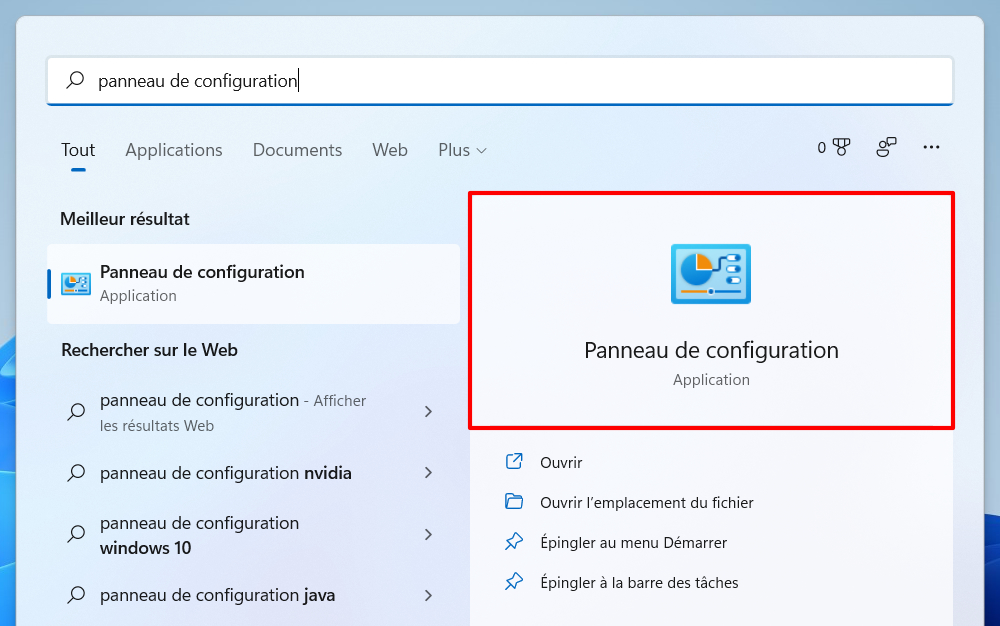Click the folder icon for file location
This screenshot has height=626, width=1000.
point(514,501)
